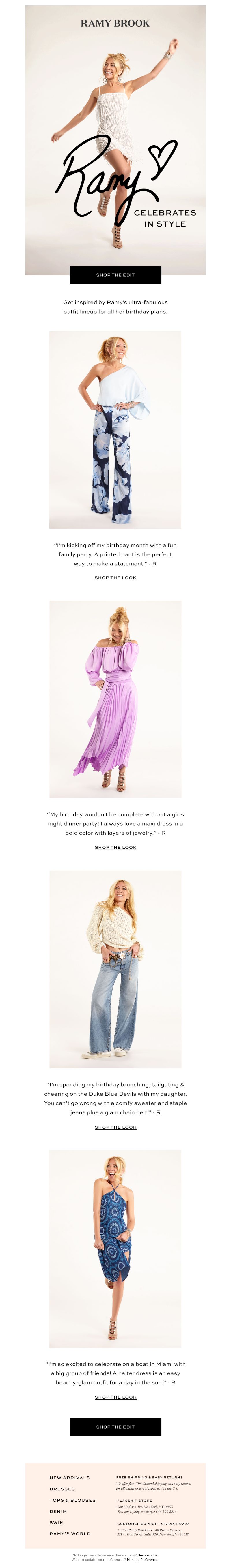Open the blue halter dress photo
Image resolution: width=231 pixels, height=1568 pixels.
click(115, 1248)
